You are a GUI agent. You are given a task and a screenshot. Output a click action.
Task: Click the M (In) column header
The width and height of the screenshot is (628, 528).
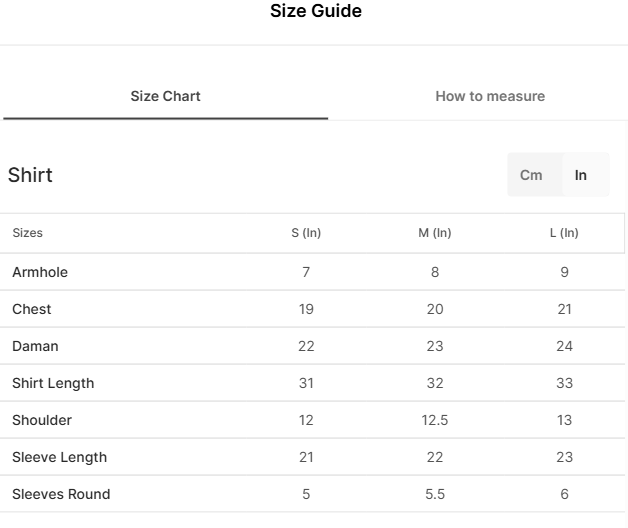tap(435, 233)
